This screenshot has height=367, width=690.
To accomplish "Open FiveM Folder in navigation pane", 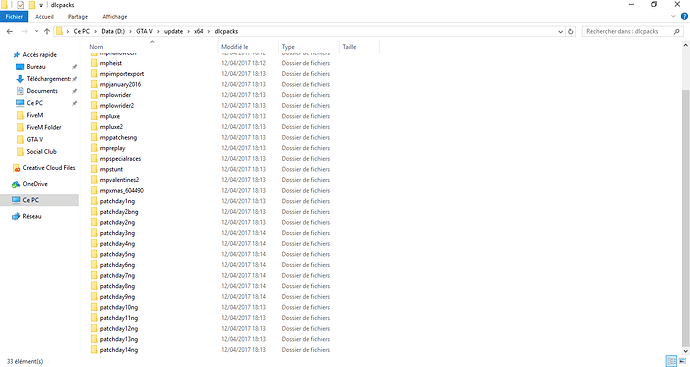I will pyautogui.click(x=44, y=127).
